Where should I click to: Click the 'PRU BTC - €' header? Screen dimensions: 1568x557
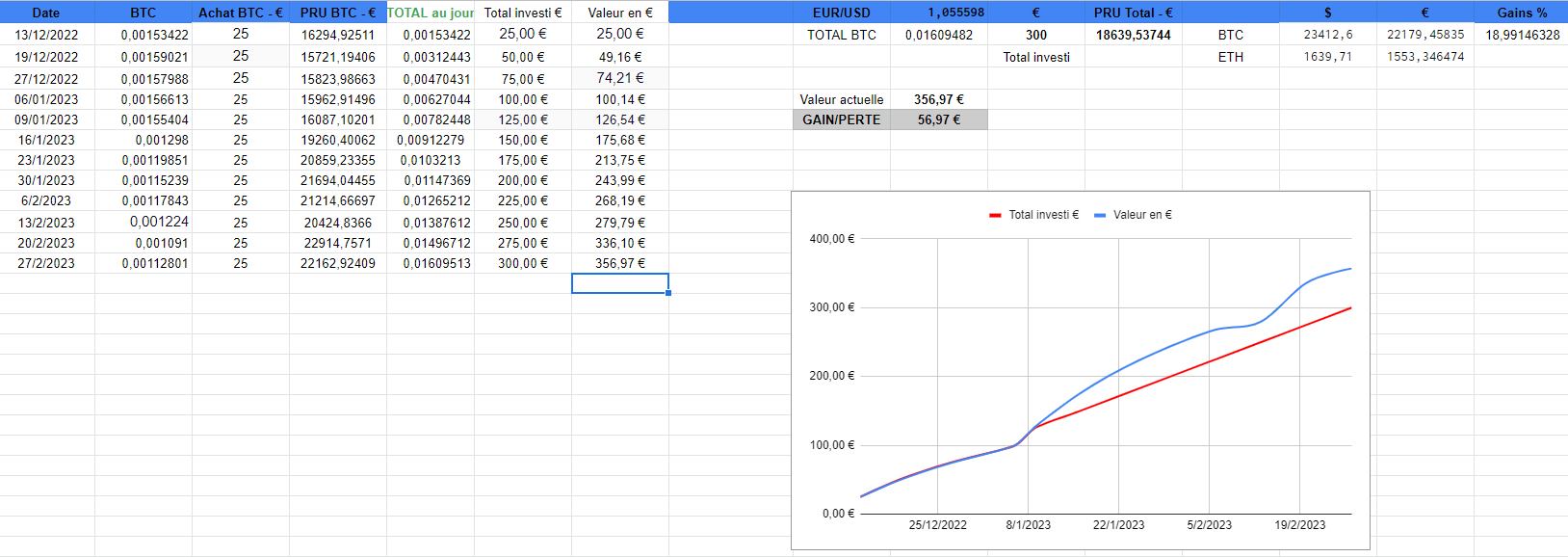tap(338, 13)
